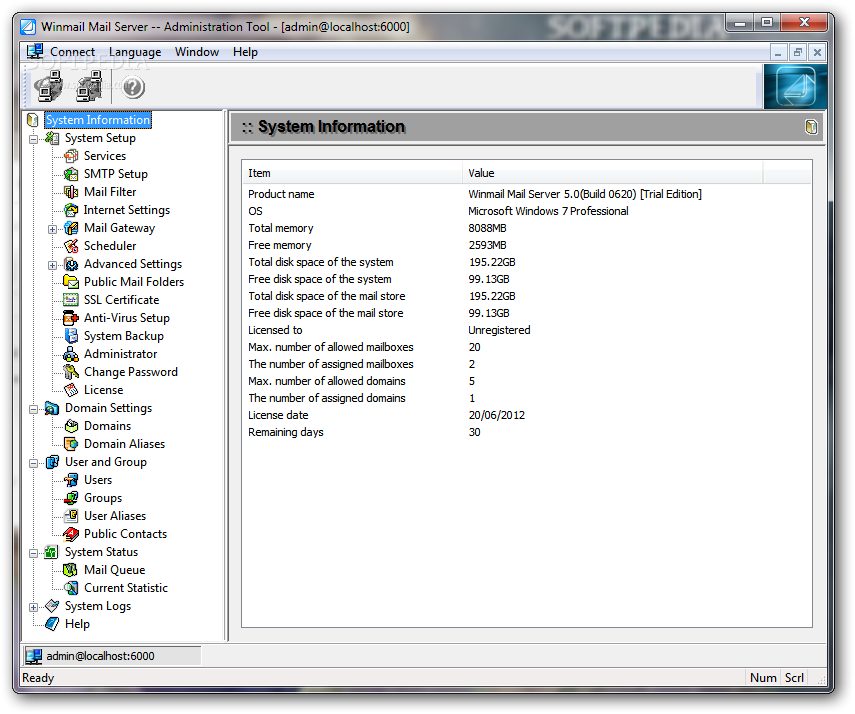Expand the System Logs tree node
This screenshot has height=714, width=855.
34,607
